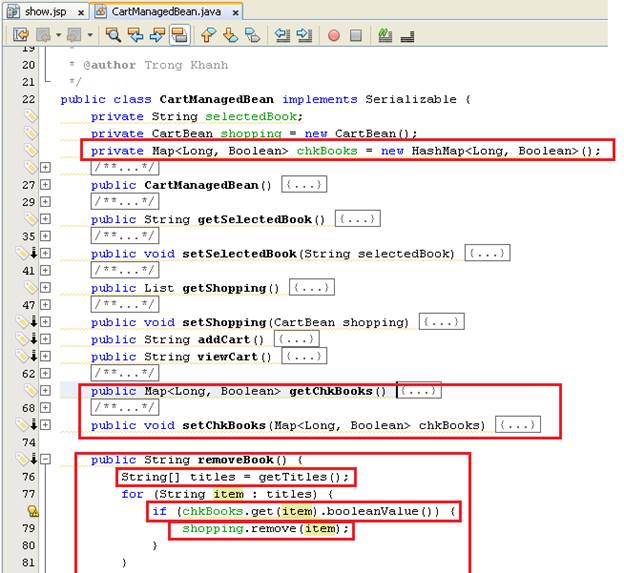Viewport: 624px width, 573px height.
Task: Click {...} placeholder after getShopping()
Action: [312, 287]
